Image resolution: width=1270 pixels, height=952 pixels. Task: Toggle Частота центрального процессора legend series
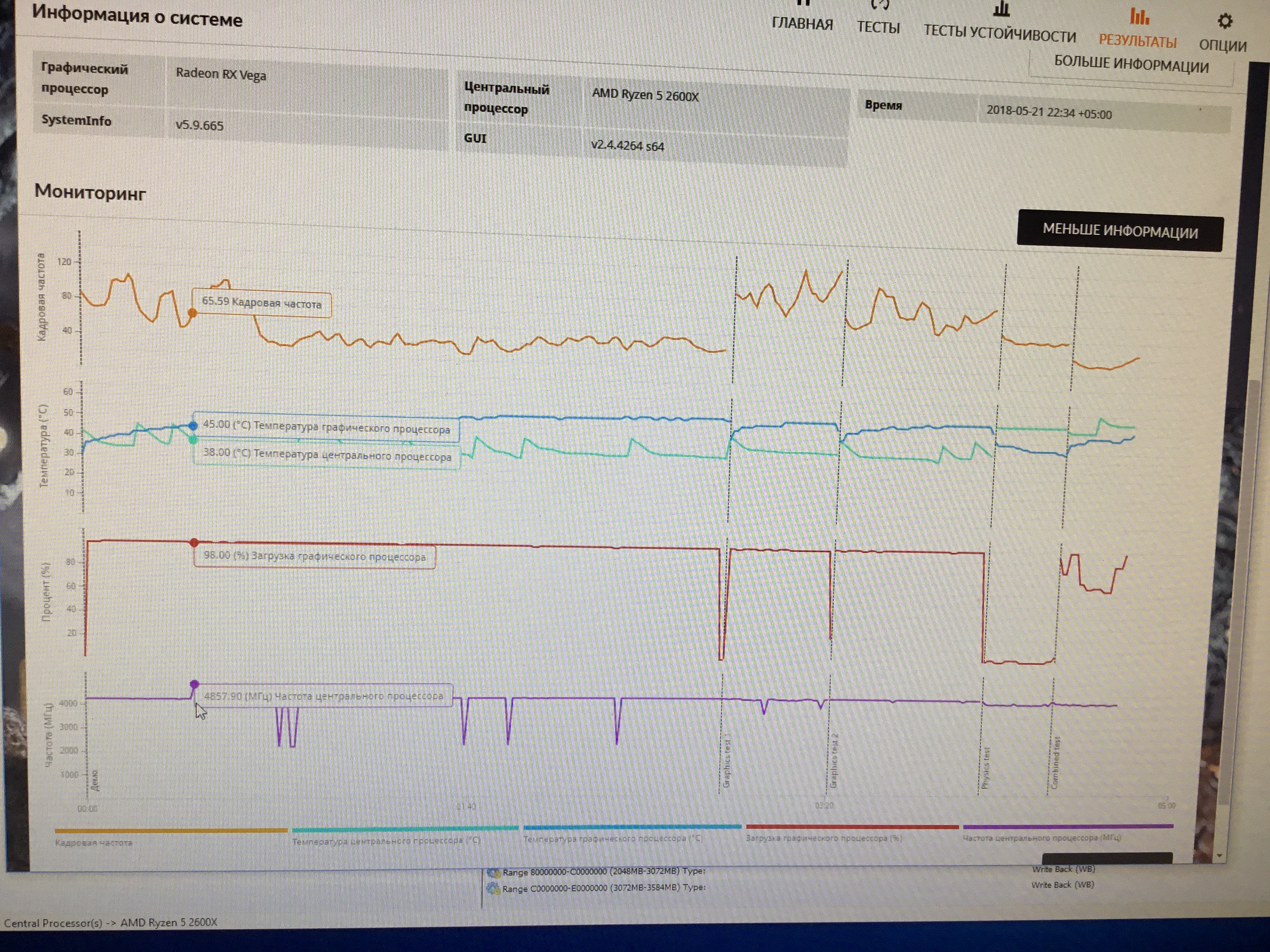(x=1042, y=838)
